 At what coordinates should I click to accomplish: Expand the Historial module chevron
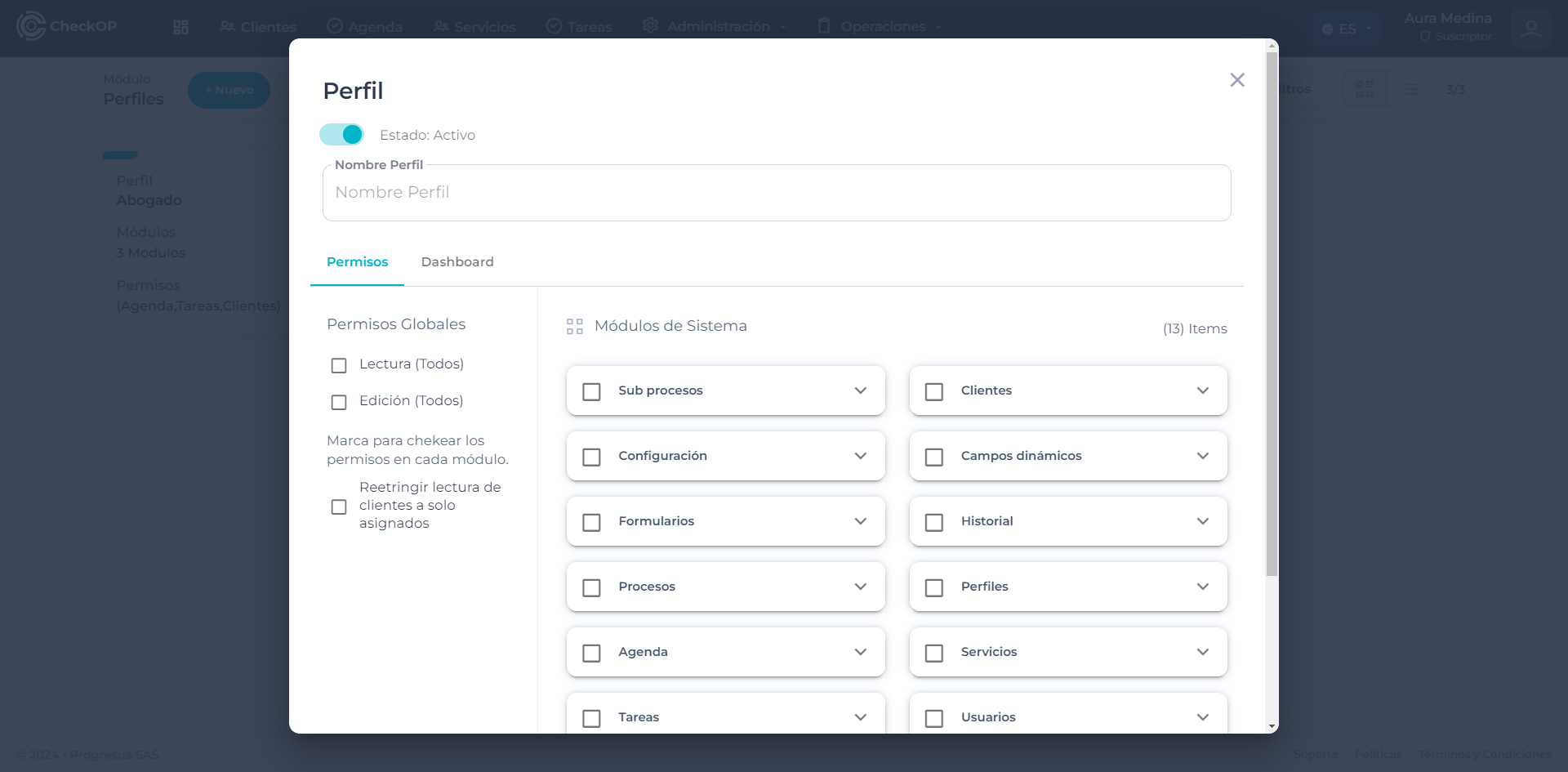tap(1202, 521)
